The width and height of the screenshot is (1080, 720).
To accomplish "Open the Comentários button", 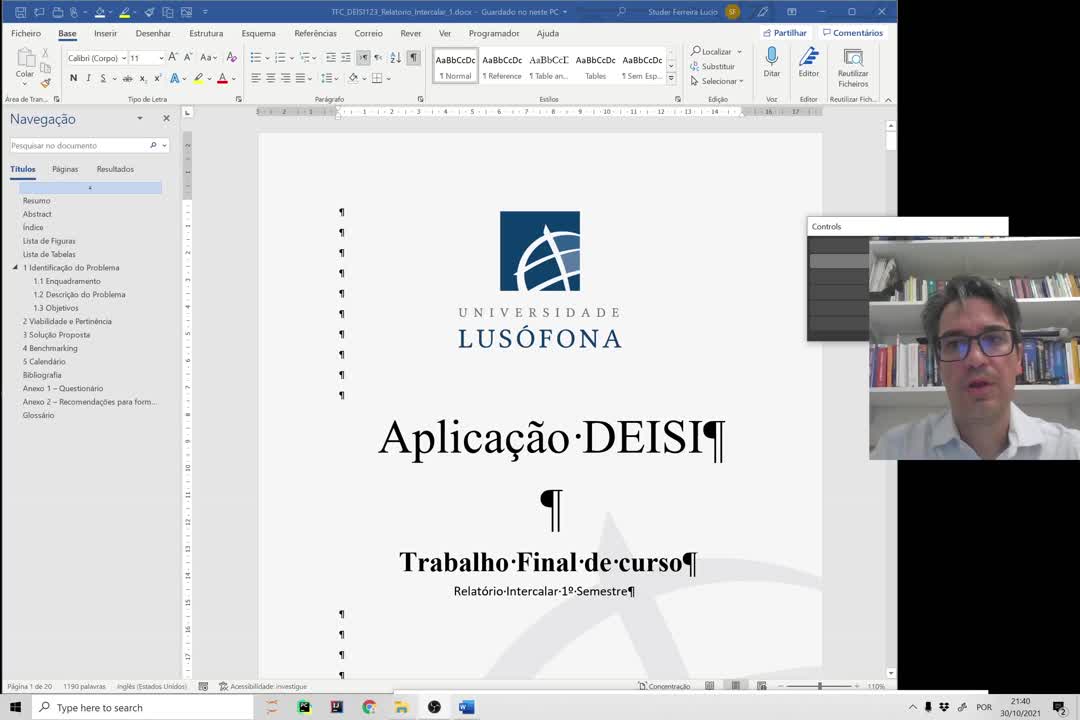I will pyautogui.click(x=853, y=33).
